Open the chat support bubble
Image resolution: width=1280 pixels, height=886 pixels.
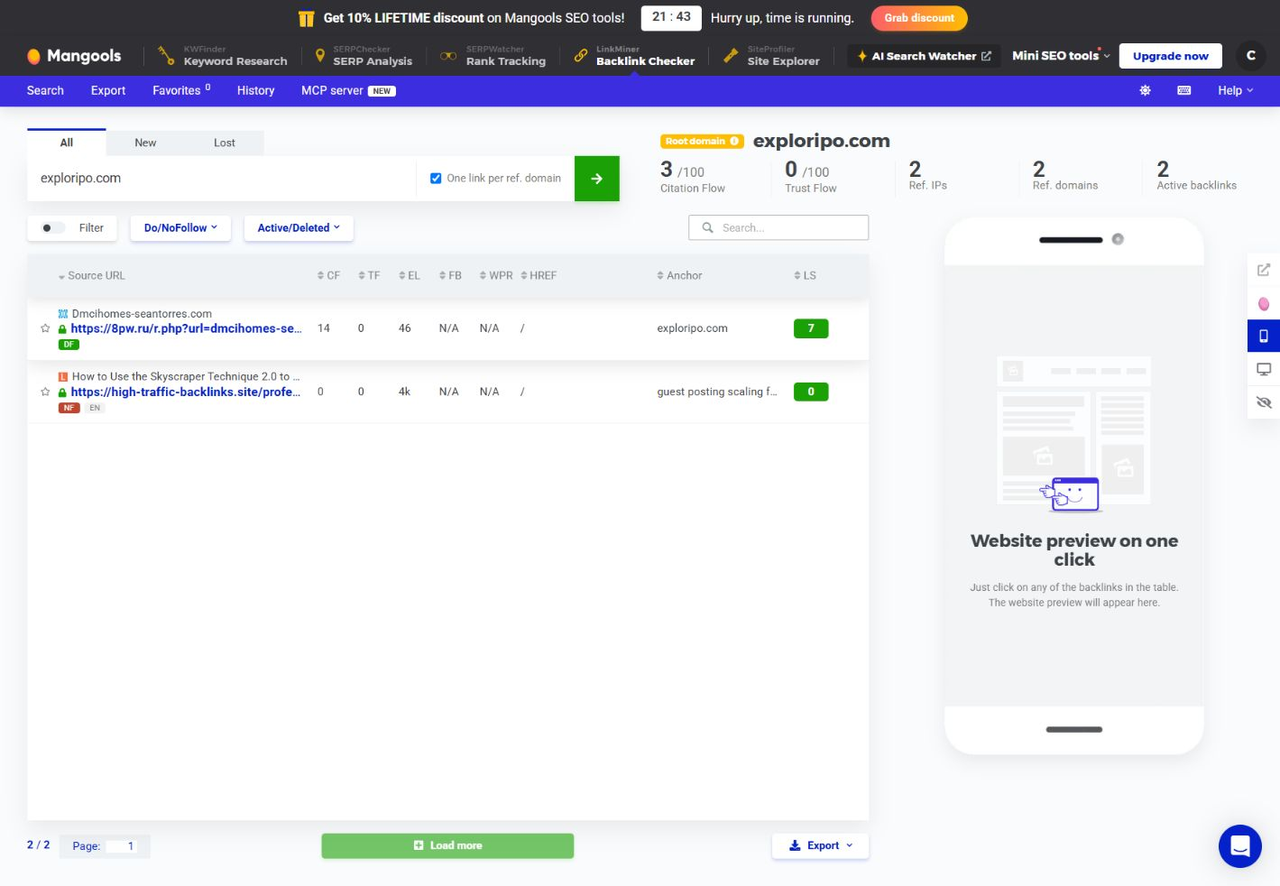[x=1240, y=846]
